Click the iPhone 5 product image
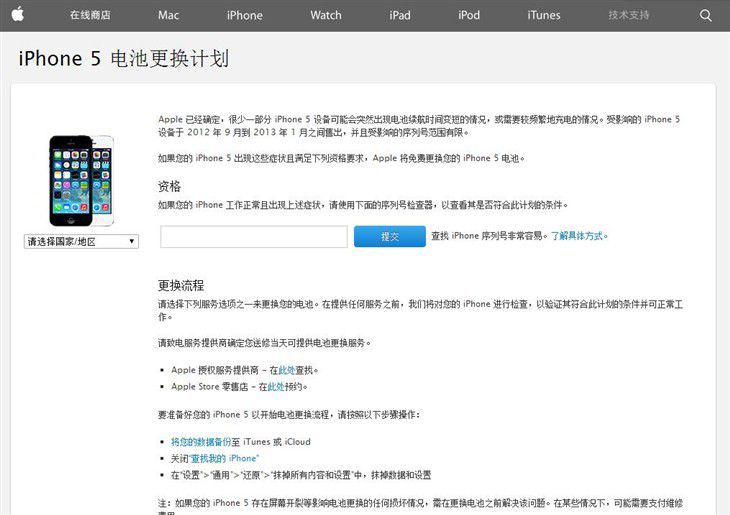 click(x=81, y=181)
